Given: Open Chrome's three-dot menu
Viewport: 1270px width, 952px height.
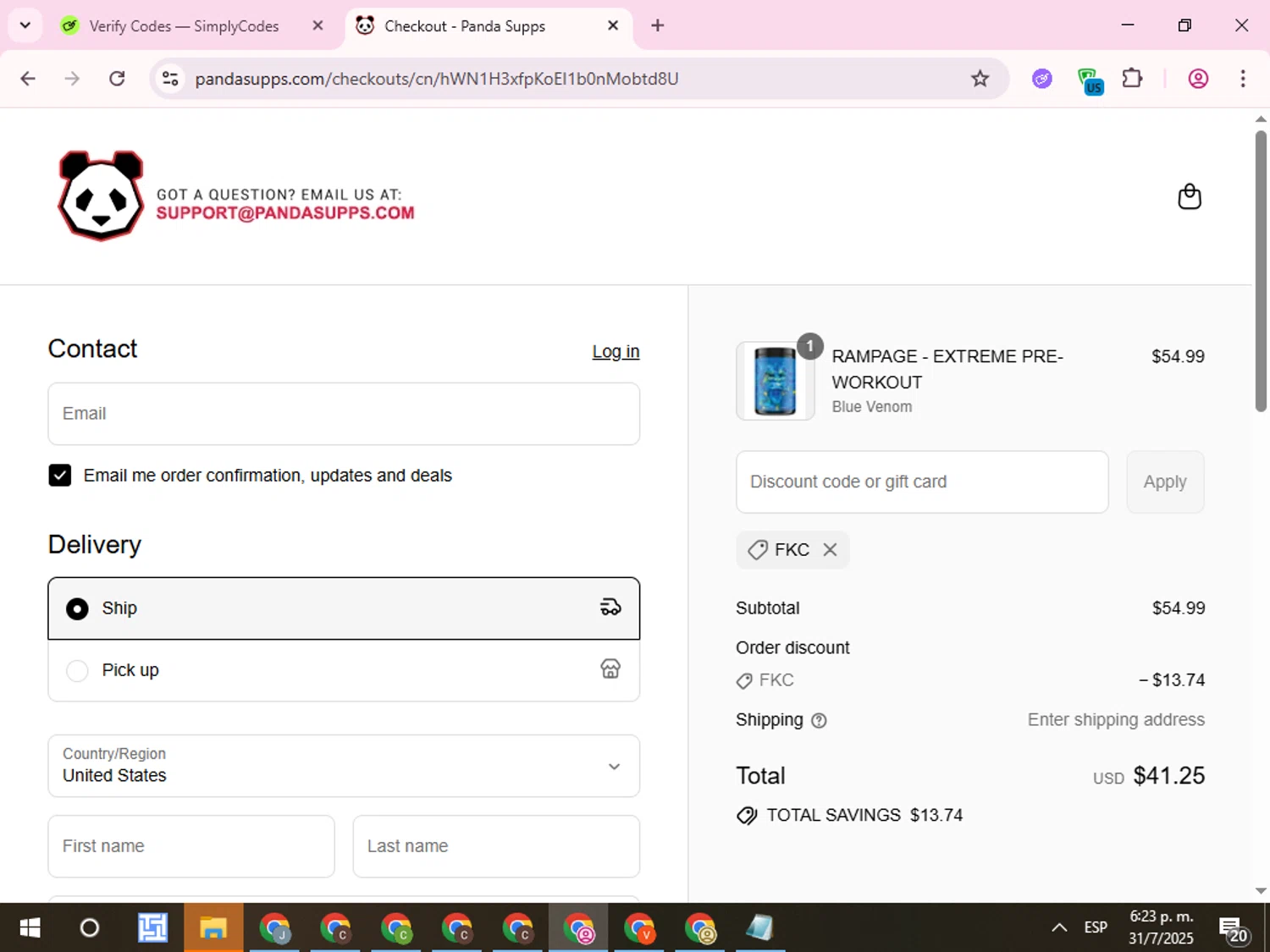Looking at the screenshot, I should point(1243,79).
